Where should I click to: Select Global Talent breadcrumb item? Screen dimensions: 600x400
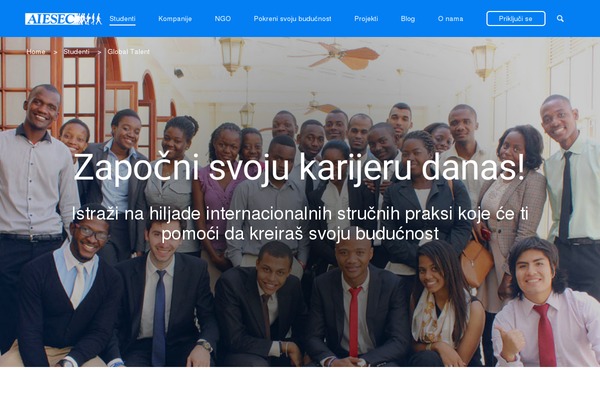coord(129,52)
